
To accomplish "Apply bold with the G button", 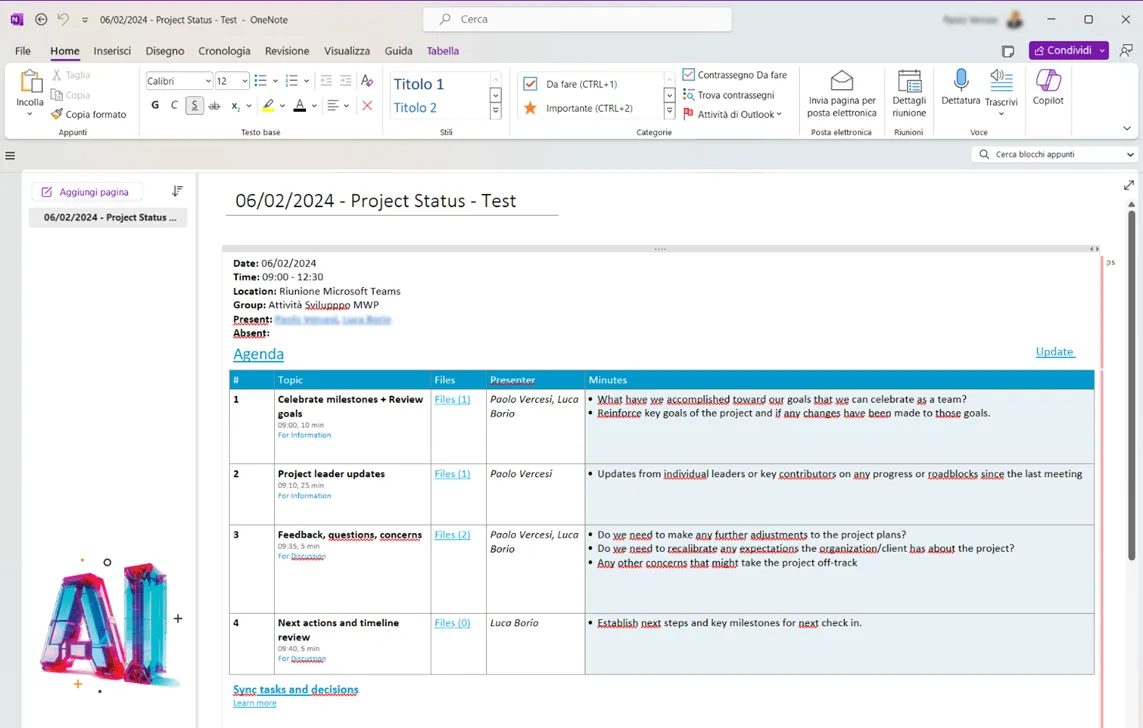I will tap(155, 106).
